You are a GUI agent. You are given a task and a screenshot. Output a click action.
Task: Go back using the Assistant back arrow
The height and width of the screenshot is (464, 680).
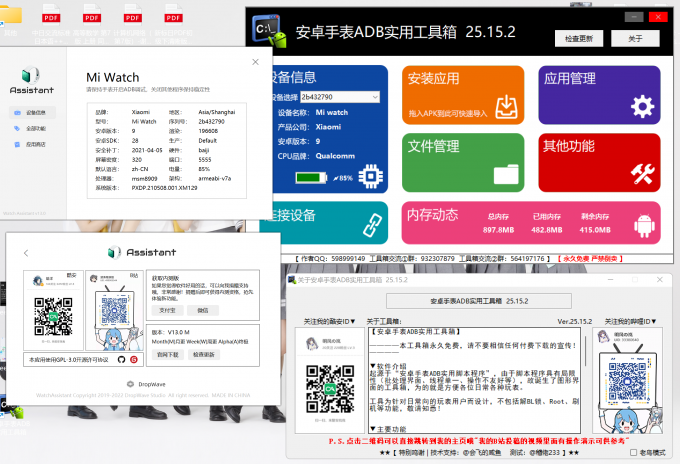[26, 253]
